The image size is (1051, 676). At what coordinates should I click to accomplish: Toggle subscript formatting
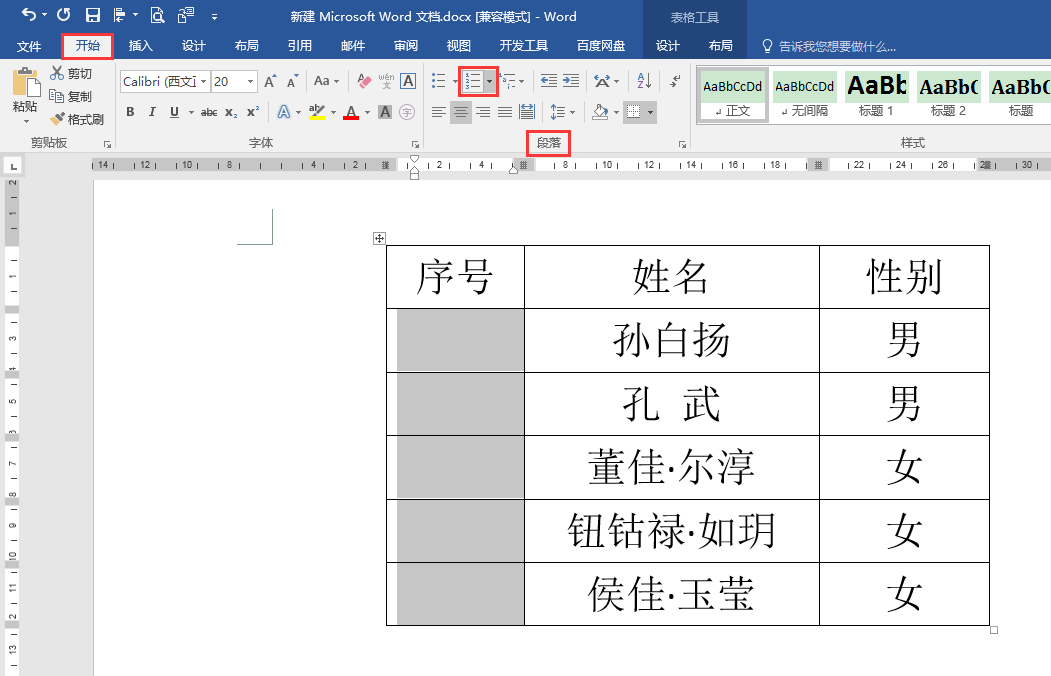(231, 112)
